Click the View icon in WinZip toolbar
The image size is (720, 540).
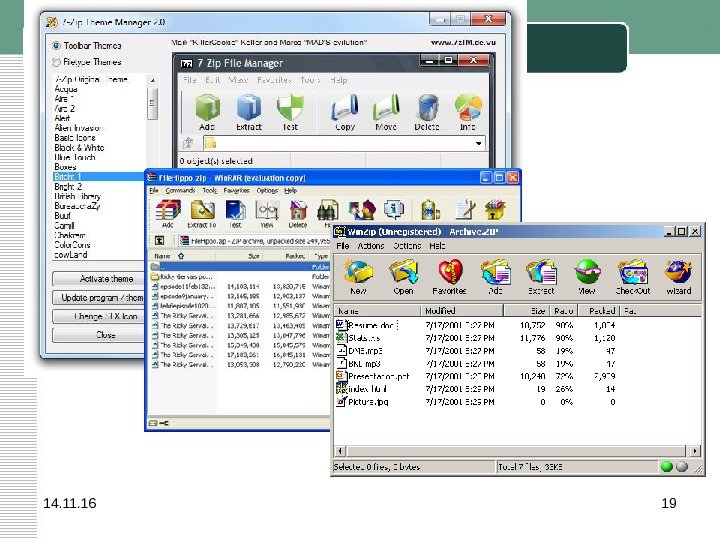click(587, 272)
